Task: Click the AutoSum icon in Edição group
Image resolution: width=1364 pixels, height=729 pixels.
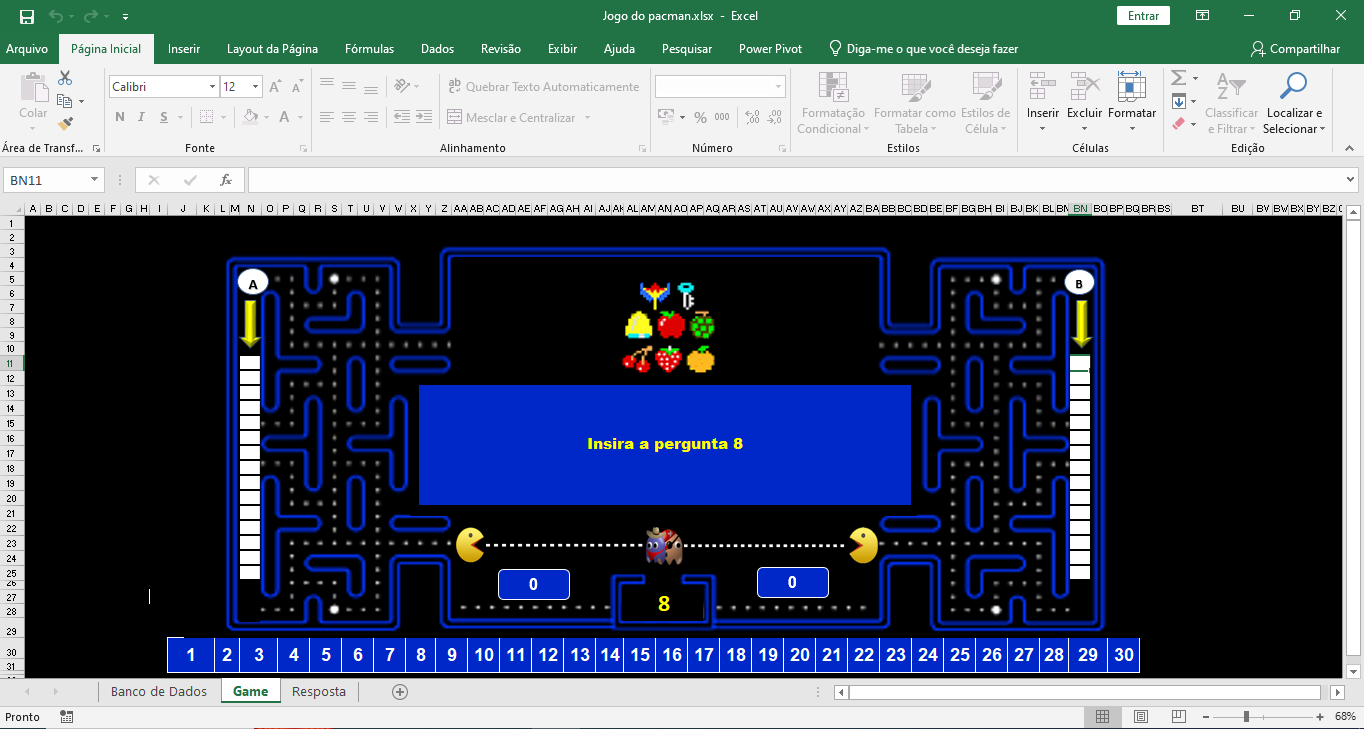Action: (x=1178, y=78)
